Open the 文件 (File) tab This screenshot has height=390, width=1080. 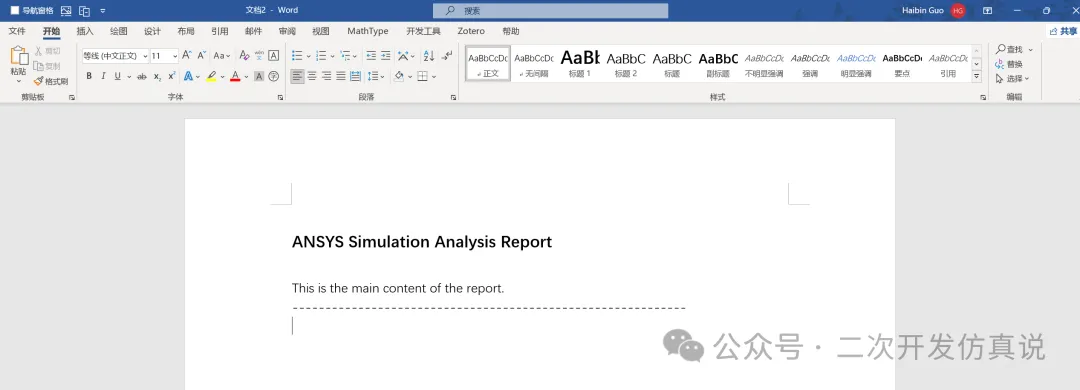[x=17, y=31]
